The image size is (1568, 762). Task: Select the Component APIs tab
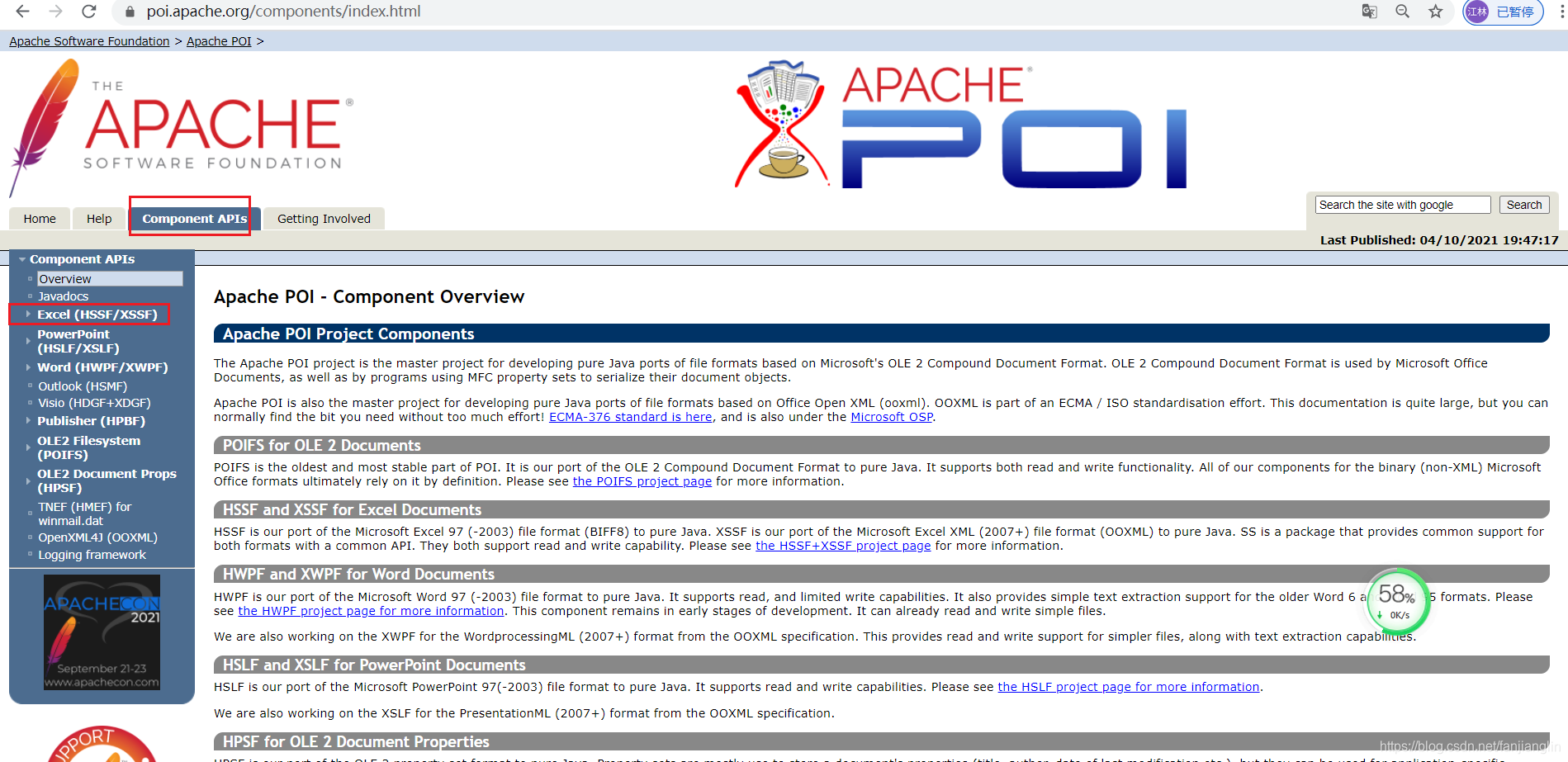[x=194, y=219]
